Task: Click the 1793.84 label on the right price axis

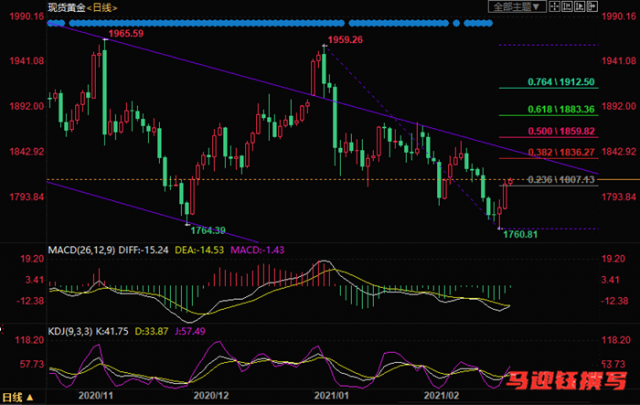Action: tap(619, 197)
